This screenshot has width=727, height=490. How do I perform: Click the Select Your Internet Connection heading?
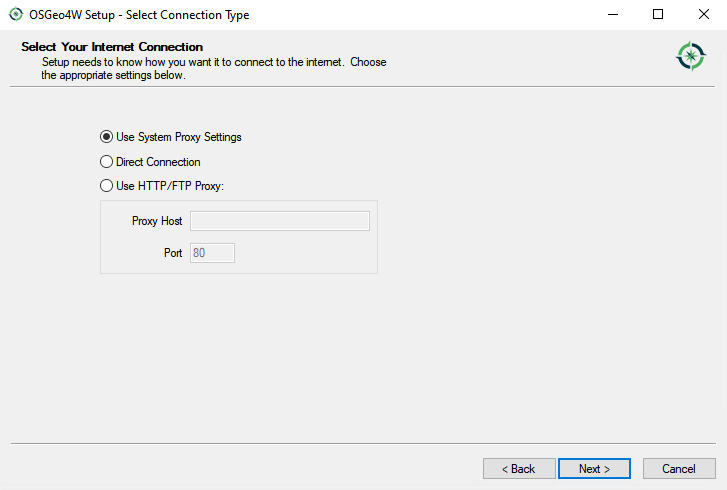112,47
